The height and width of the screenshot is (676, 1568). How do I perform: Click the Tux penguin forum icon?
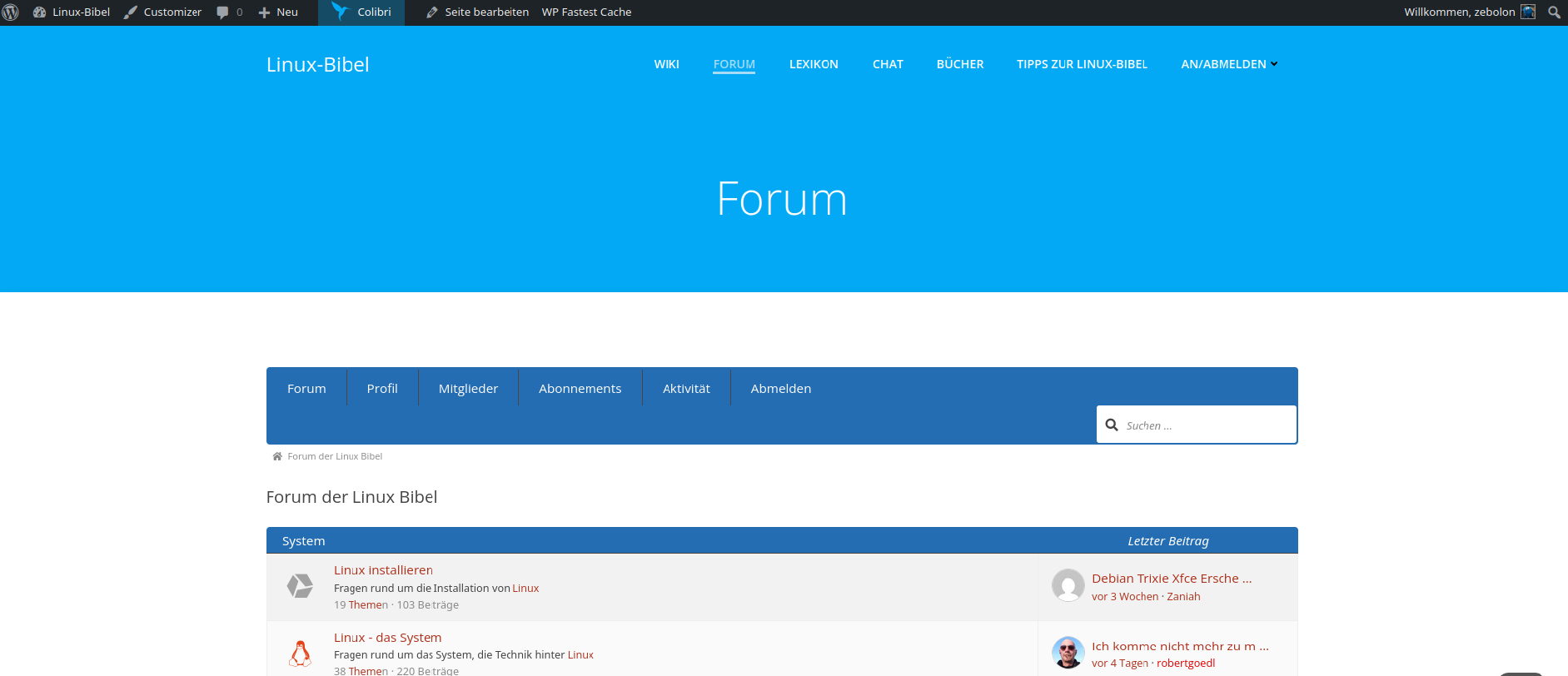click(300, 654)
